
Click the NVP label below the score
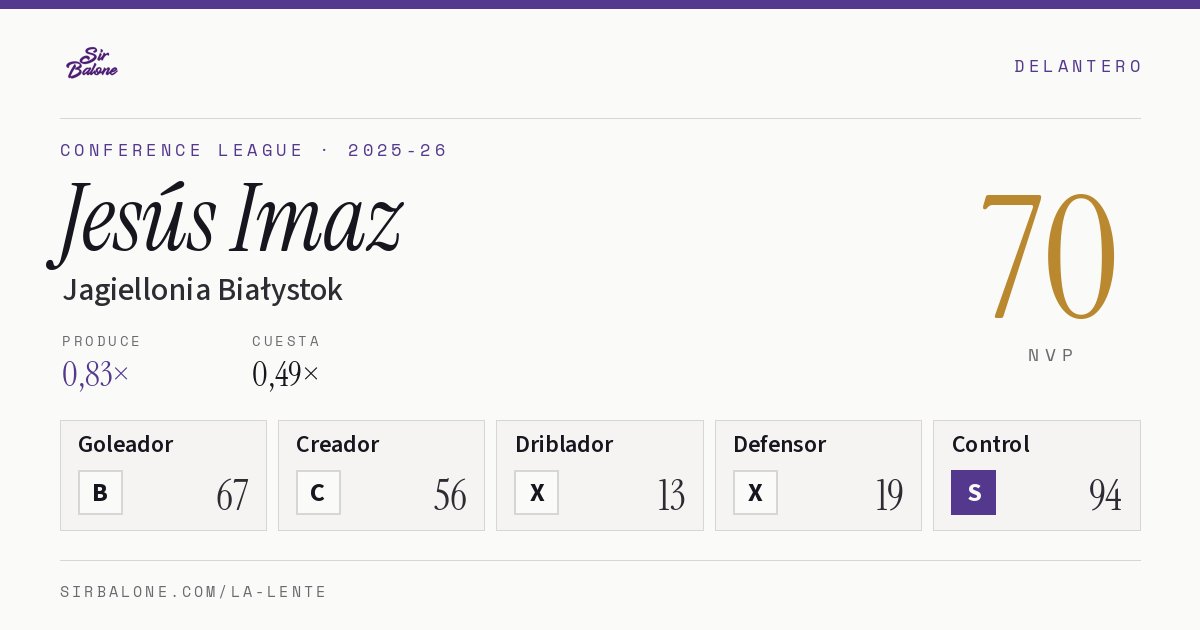1051,355
